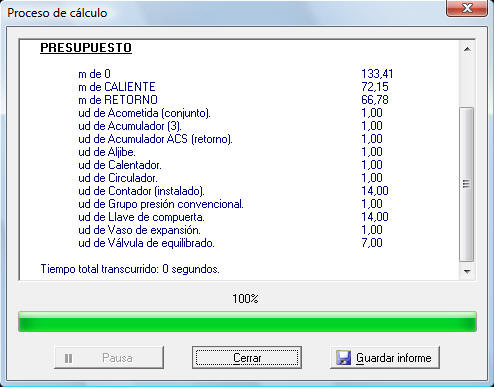Click 'ud de Llave de compuerta.' line
Image resolution: width=494 pixels, height=387 pixels.
coord(141,217)
